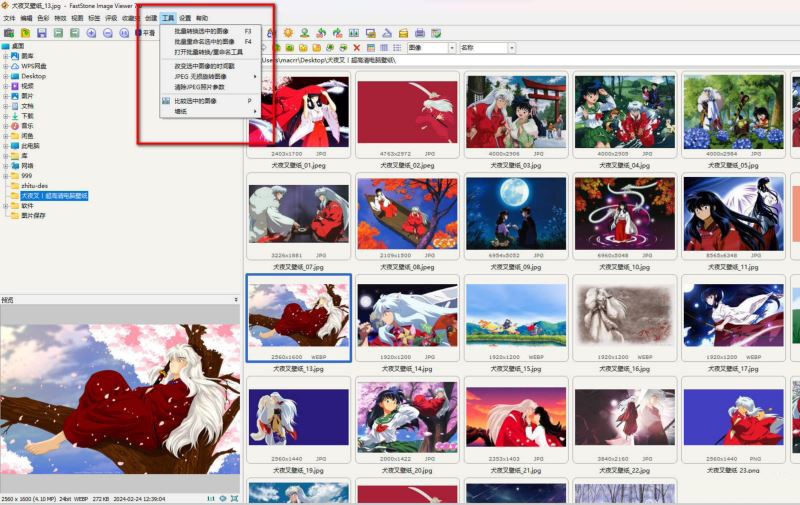Click the icon left of the envelope
This screenshot has width=800, height=505.
[x=387, y=33]
